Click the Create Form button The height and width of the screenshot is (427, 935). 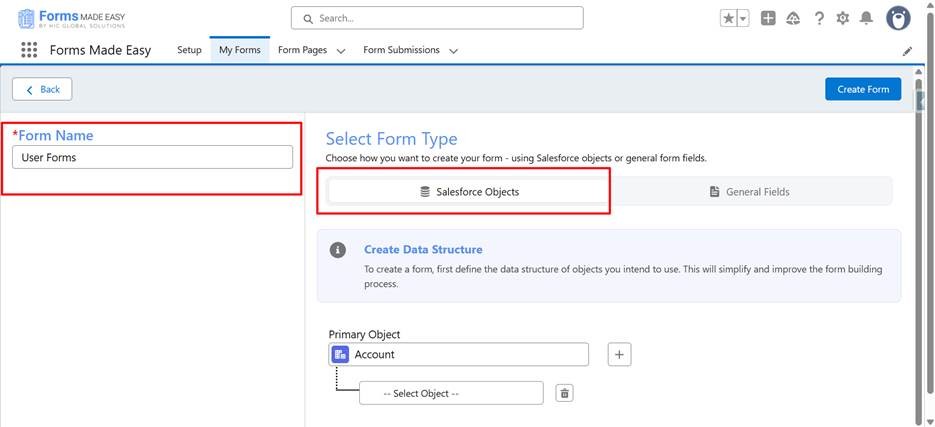(862, 89)
